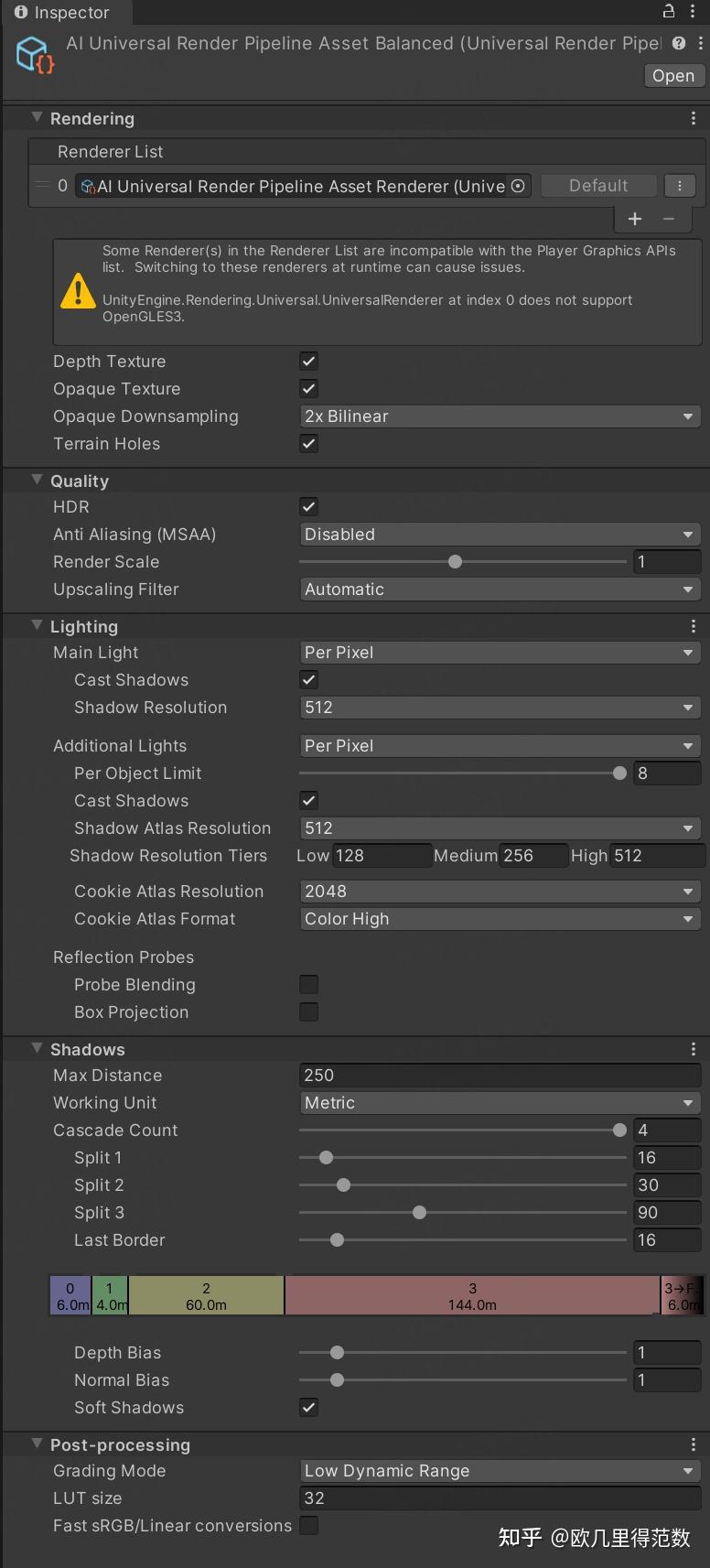Screen dimensions: 710x1568
Task: Click the Render Scale slider handle
Action: (456, 562)
